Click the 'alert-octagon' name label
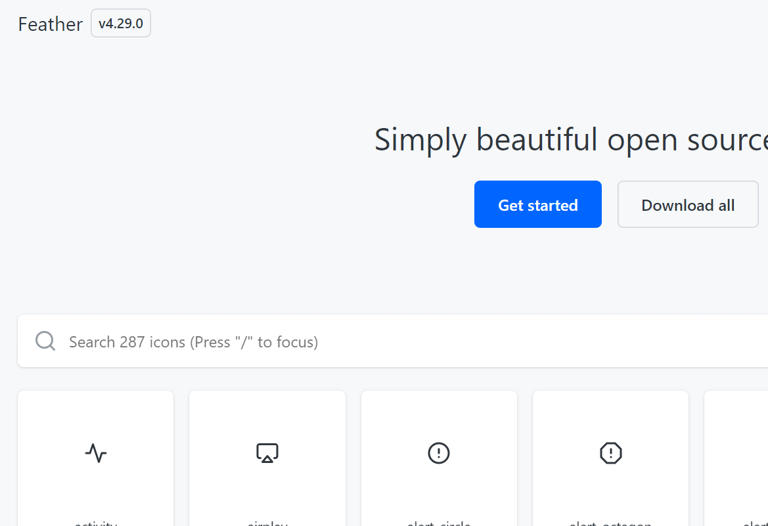 point(611,524)
